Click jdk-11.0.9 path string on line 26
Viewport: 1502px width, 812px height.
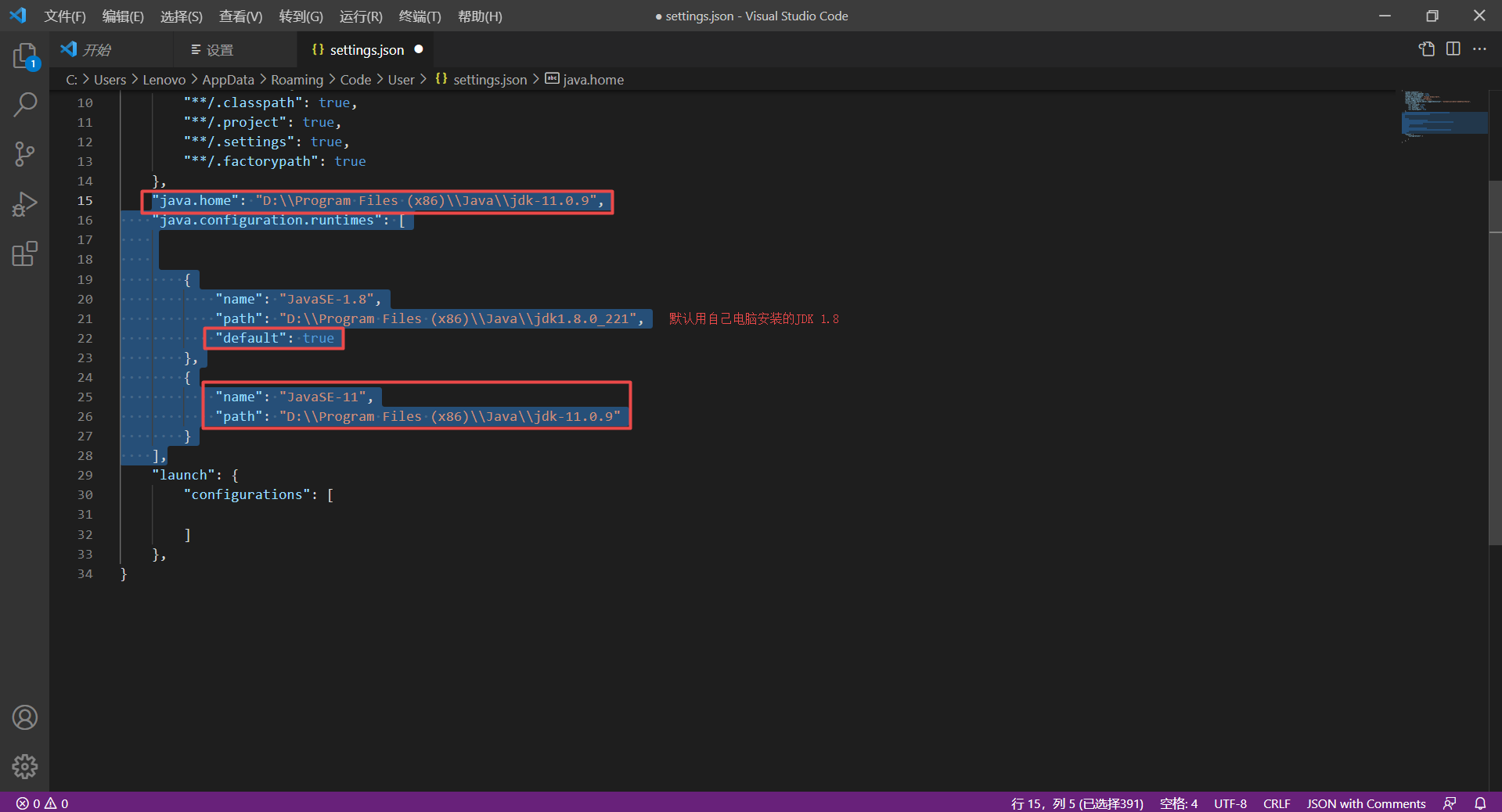point(449,417)
